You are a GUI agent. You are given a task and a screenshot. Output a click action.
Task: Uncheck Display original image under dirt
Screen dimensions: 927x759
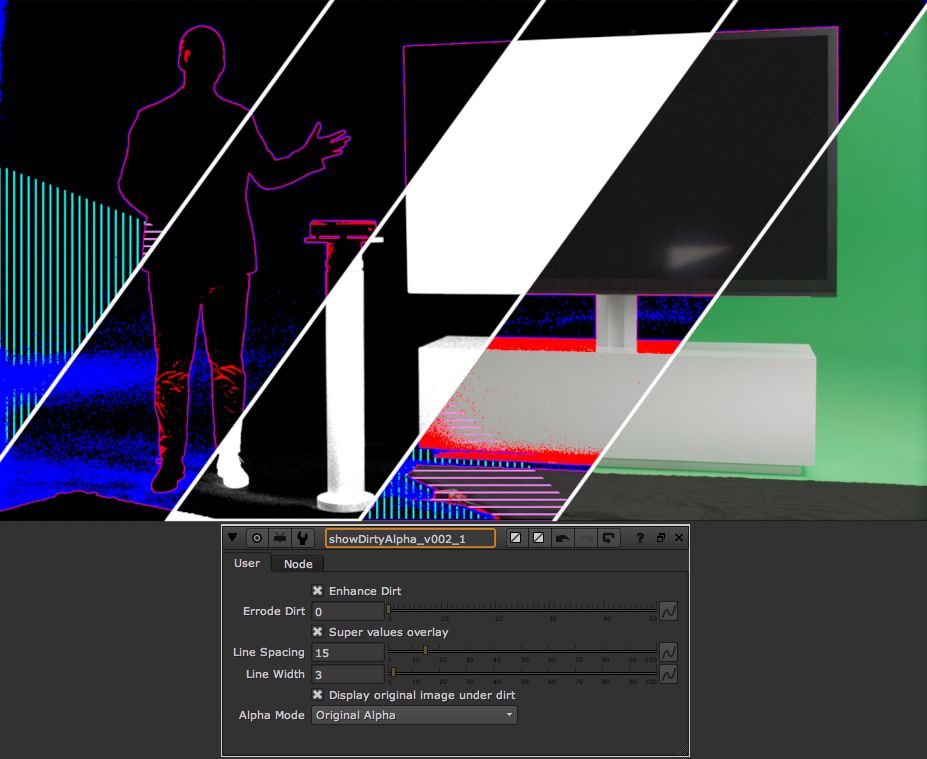(x=317, y=695)
